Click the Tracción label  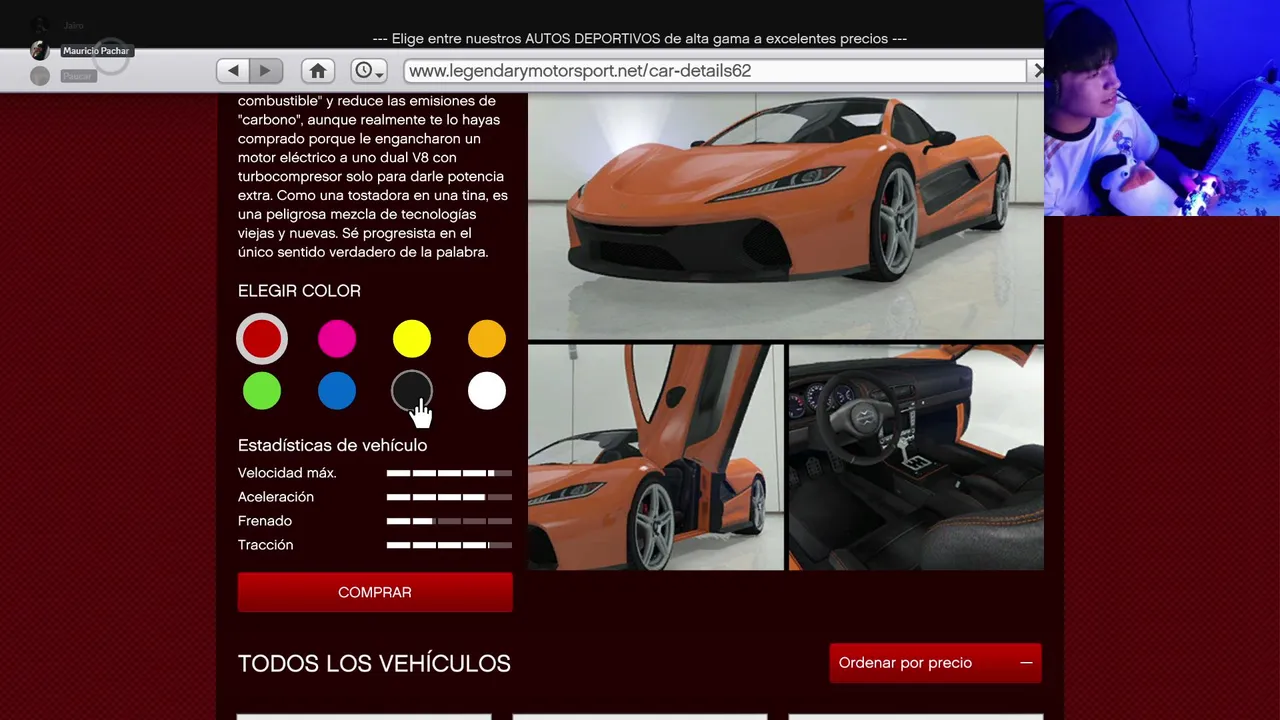pyautogui.click(x=266, y=545)
